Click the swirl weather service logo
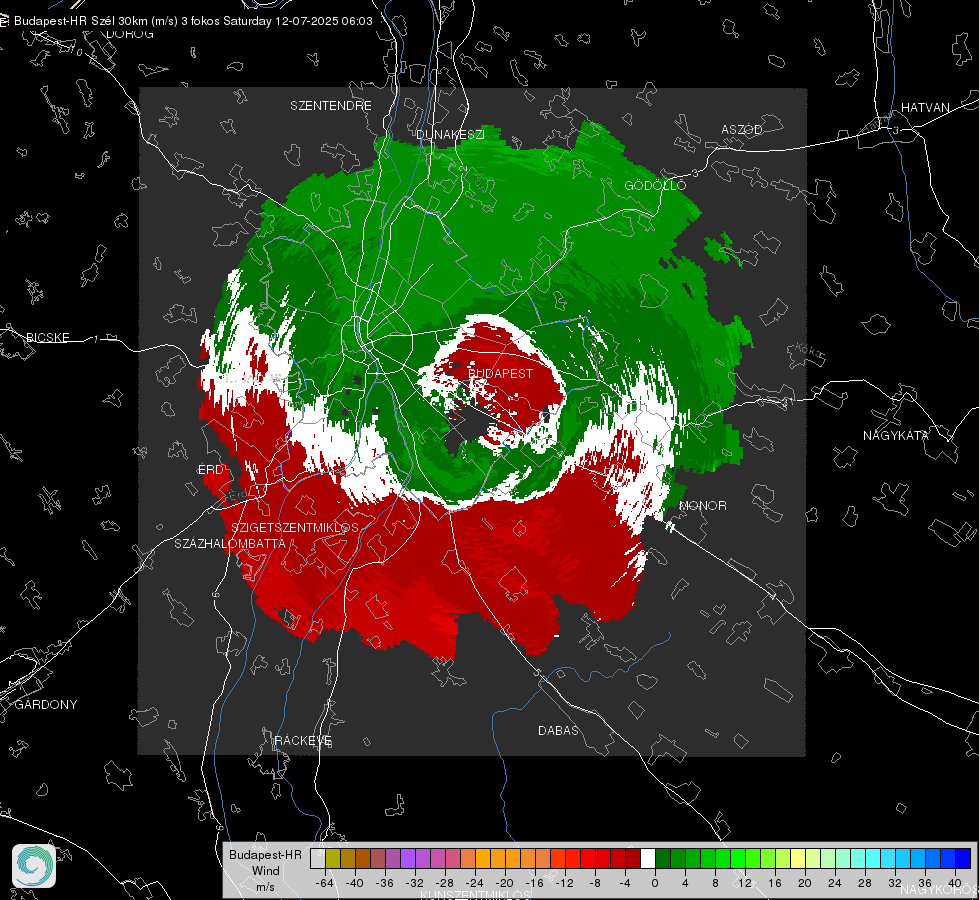This screenshot has width=979, height=900. (x=34, y=866)
